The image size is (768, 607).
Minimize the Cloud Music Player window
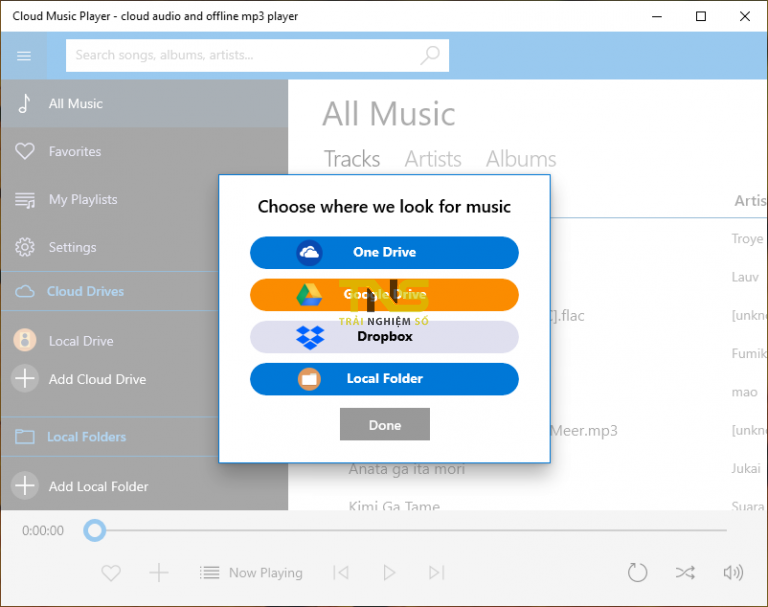coord(657,16)
